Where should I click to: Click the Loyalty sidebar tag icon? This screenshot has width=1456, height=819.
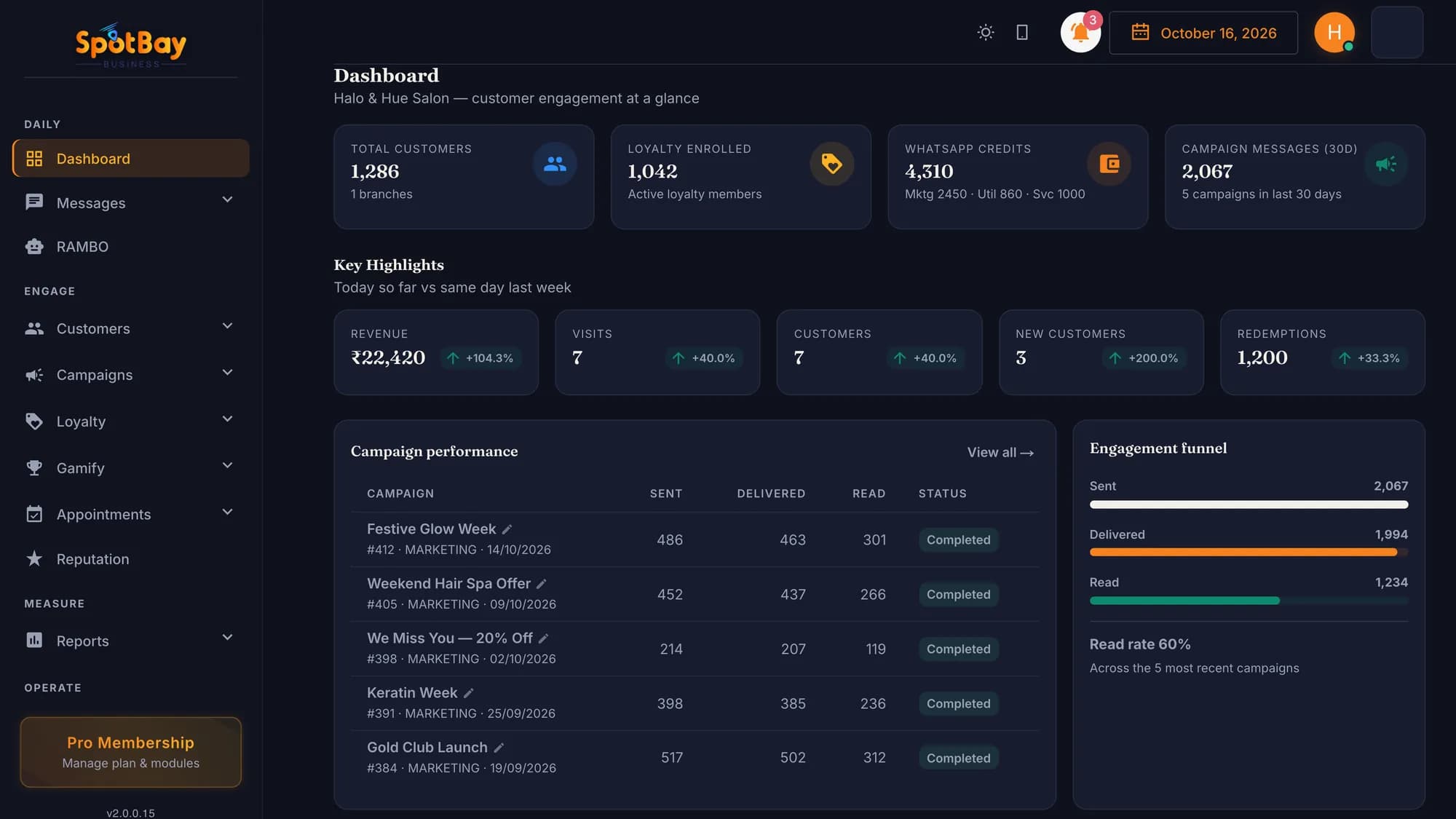(34, 421)
